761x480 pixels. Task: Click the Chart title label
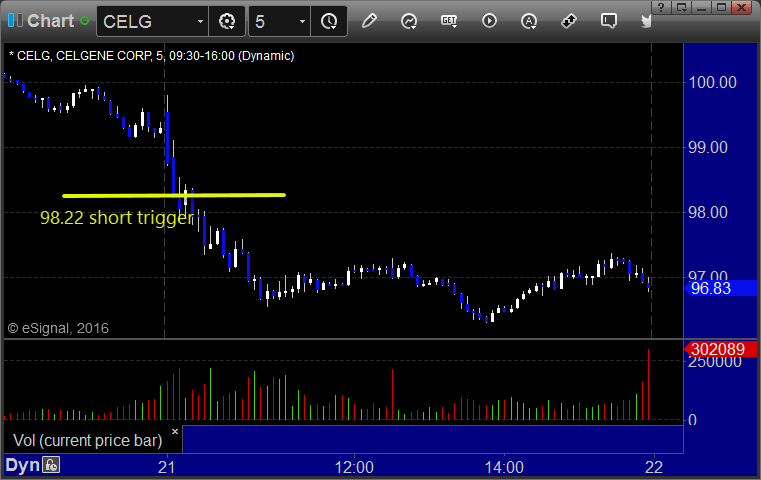coord(50,21)
